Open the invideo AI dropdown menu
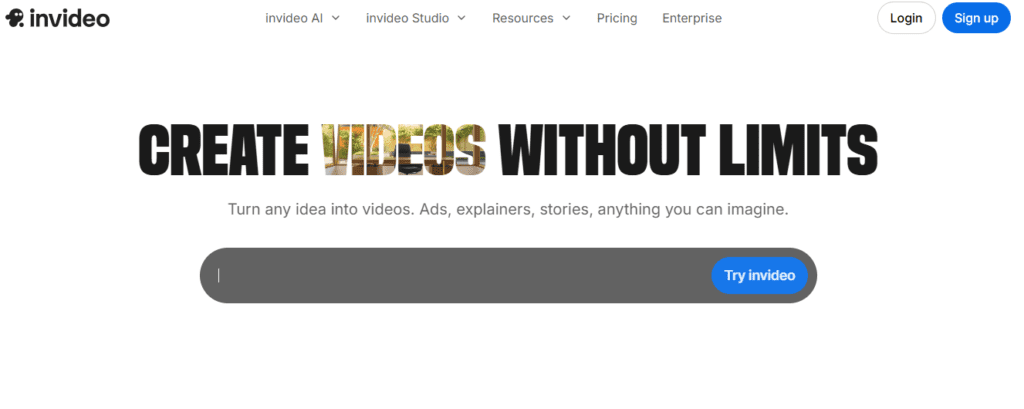Image resolution: width=1024 pixels, height=409 pixels. (302, 18)
